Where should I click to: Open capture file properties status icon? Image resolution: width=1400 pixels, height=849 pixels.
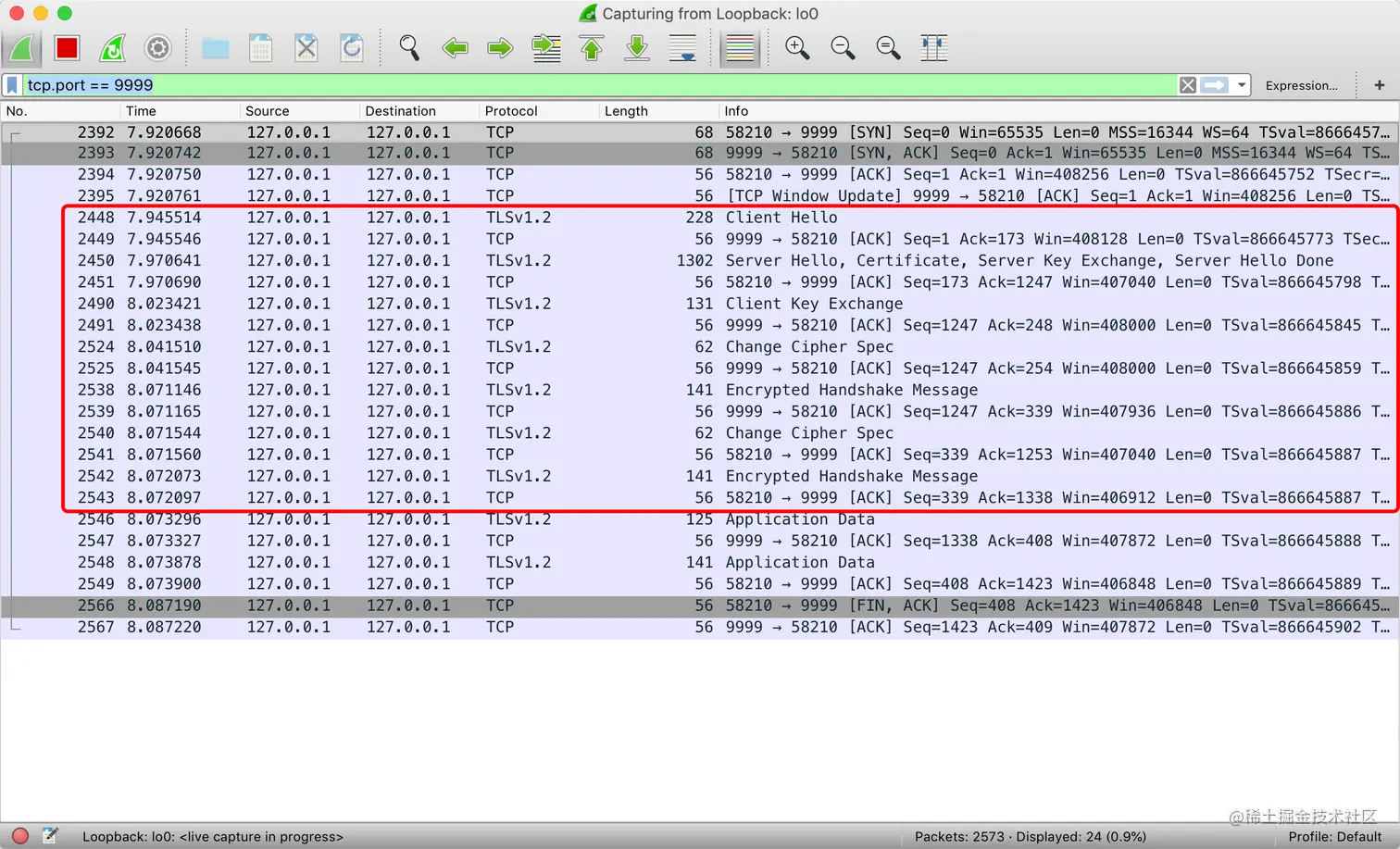tap(50, 836)
